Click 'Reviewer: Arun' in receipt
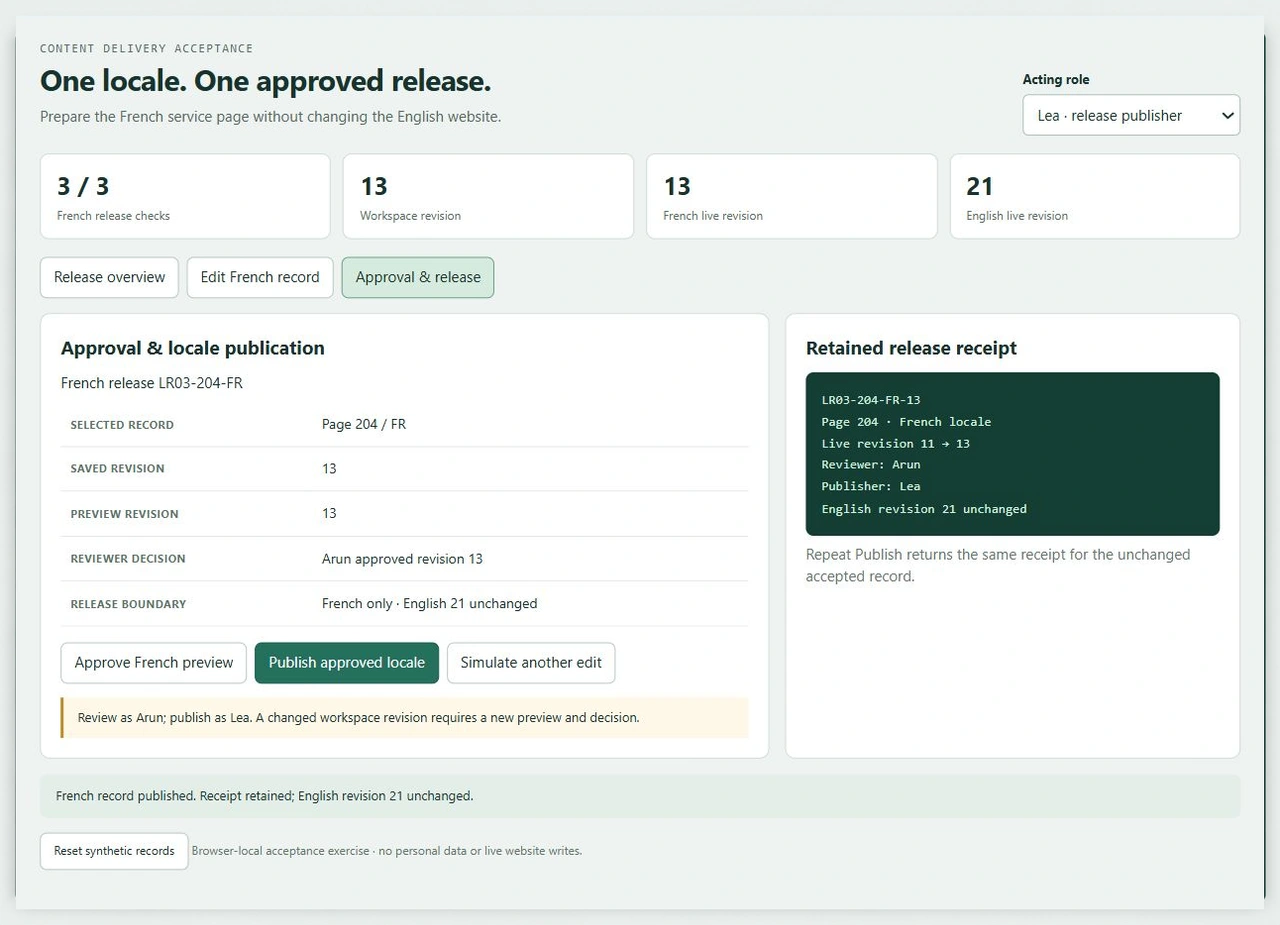This screenshot has width=1280, height=925. [x=871, y=465]
